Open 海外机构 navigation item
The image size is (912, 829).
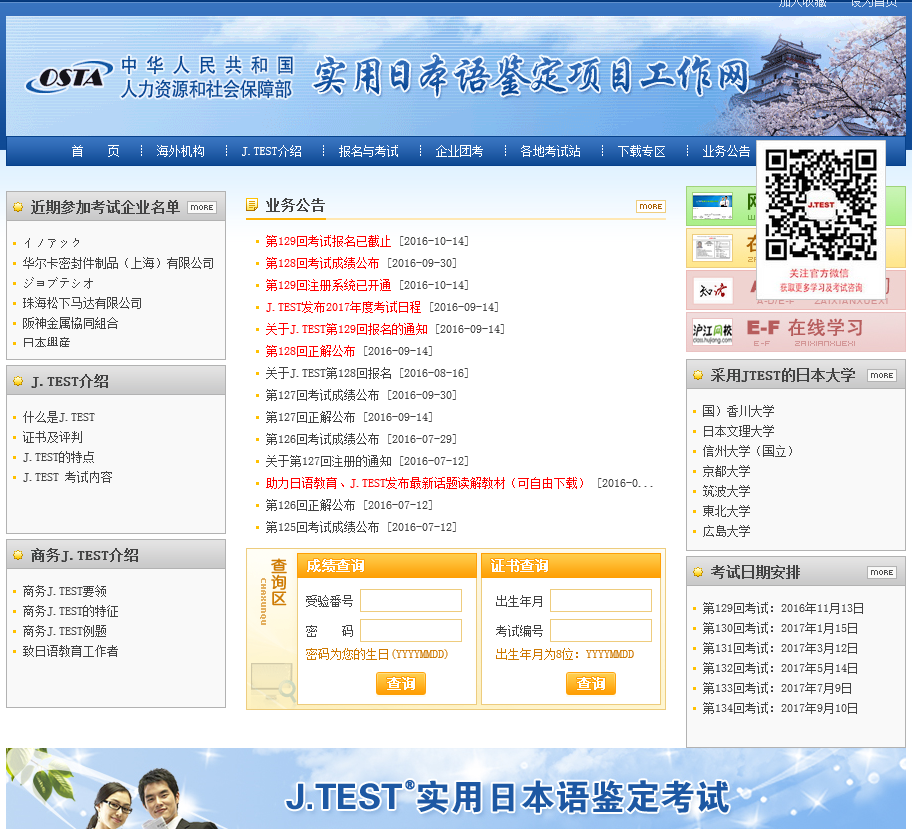[x=180, y=151]
